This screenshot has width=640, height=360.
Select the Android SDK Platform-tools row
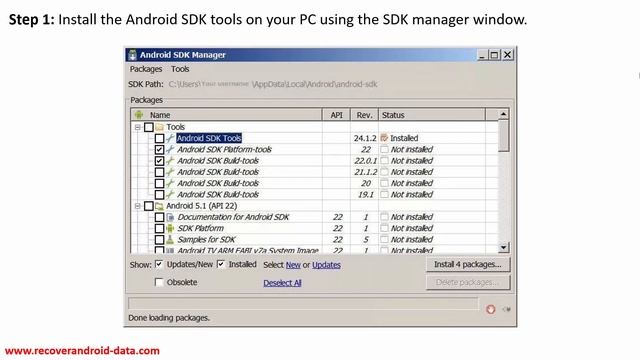[x=314, y=150]
